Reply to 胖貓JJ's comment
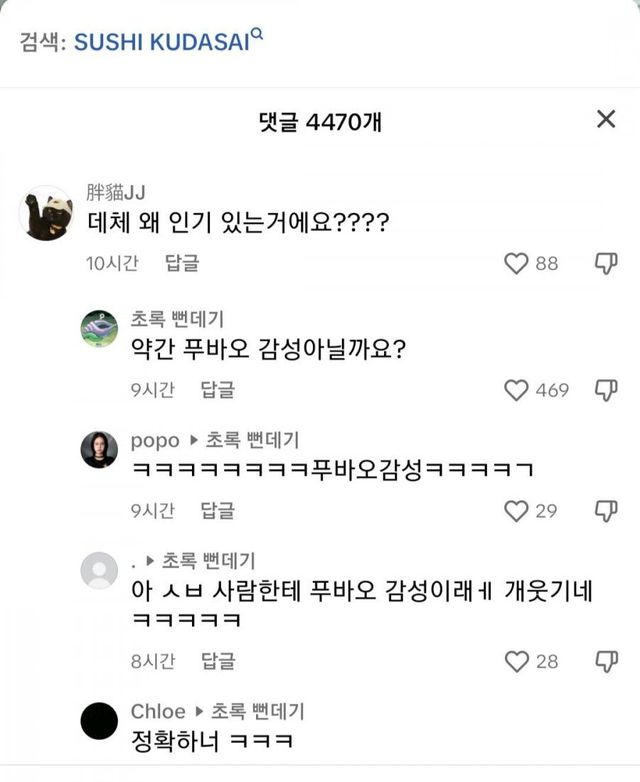 (x=182, y=263)
